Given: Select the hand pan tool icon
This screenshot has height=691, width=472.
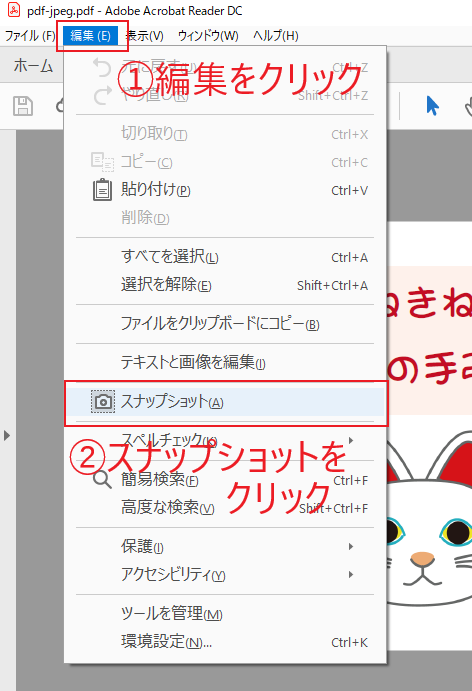Looking at the screenshot, I should pyautogui.click(x=468, y=107).
